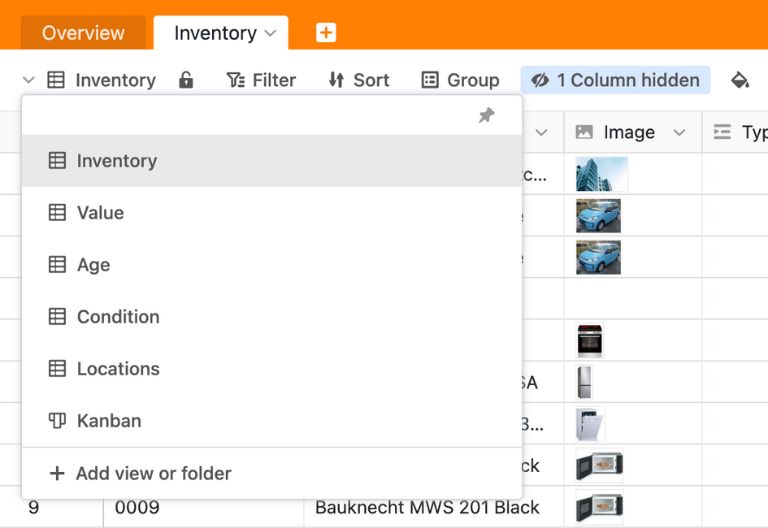The width and height of the screenshot is (768, 528).
Task: Open the building image thumbnail
Action: (x=601, y=174)
